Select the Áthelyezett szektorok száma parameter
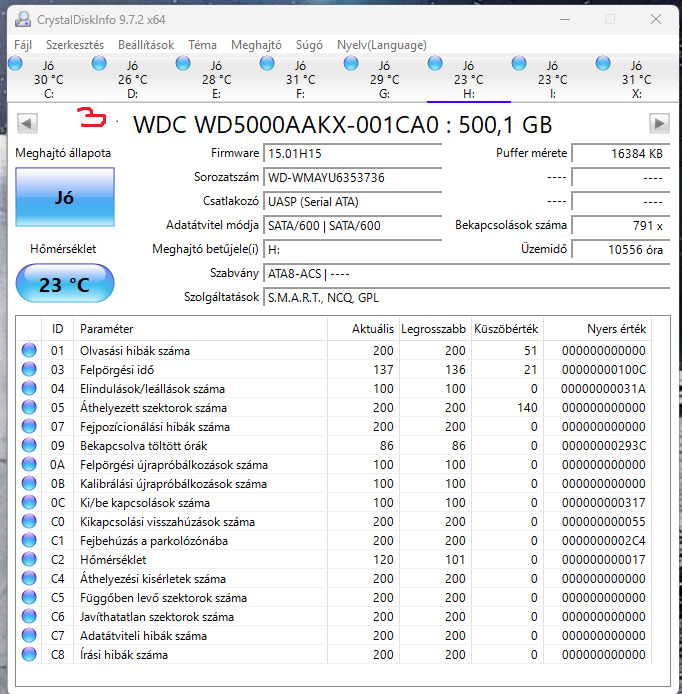This screenshot has height=694, width=682. coord(153,408)
